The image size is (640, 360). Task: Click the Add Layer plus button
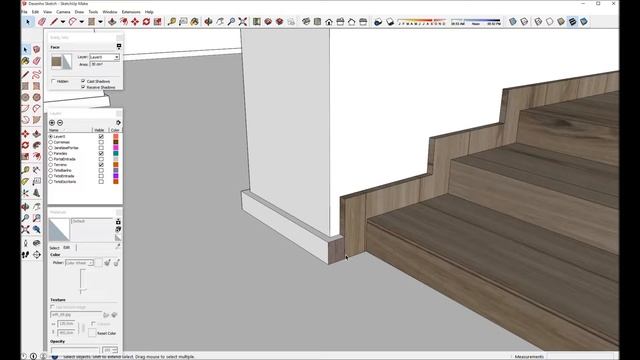pyautogui.click(x=52, y=122)
